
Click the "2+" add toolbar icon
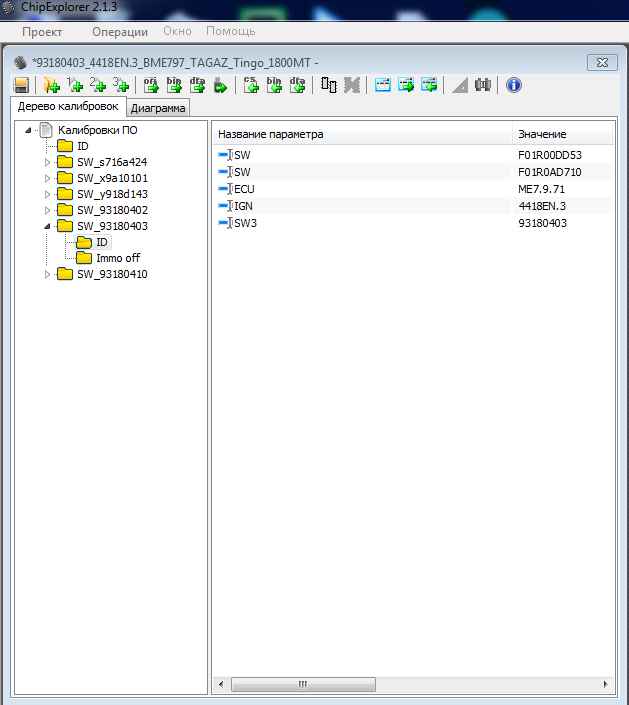point(97,86)
